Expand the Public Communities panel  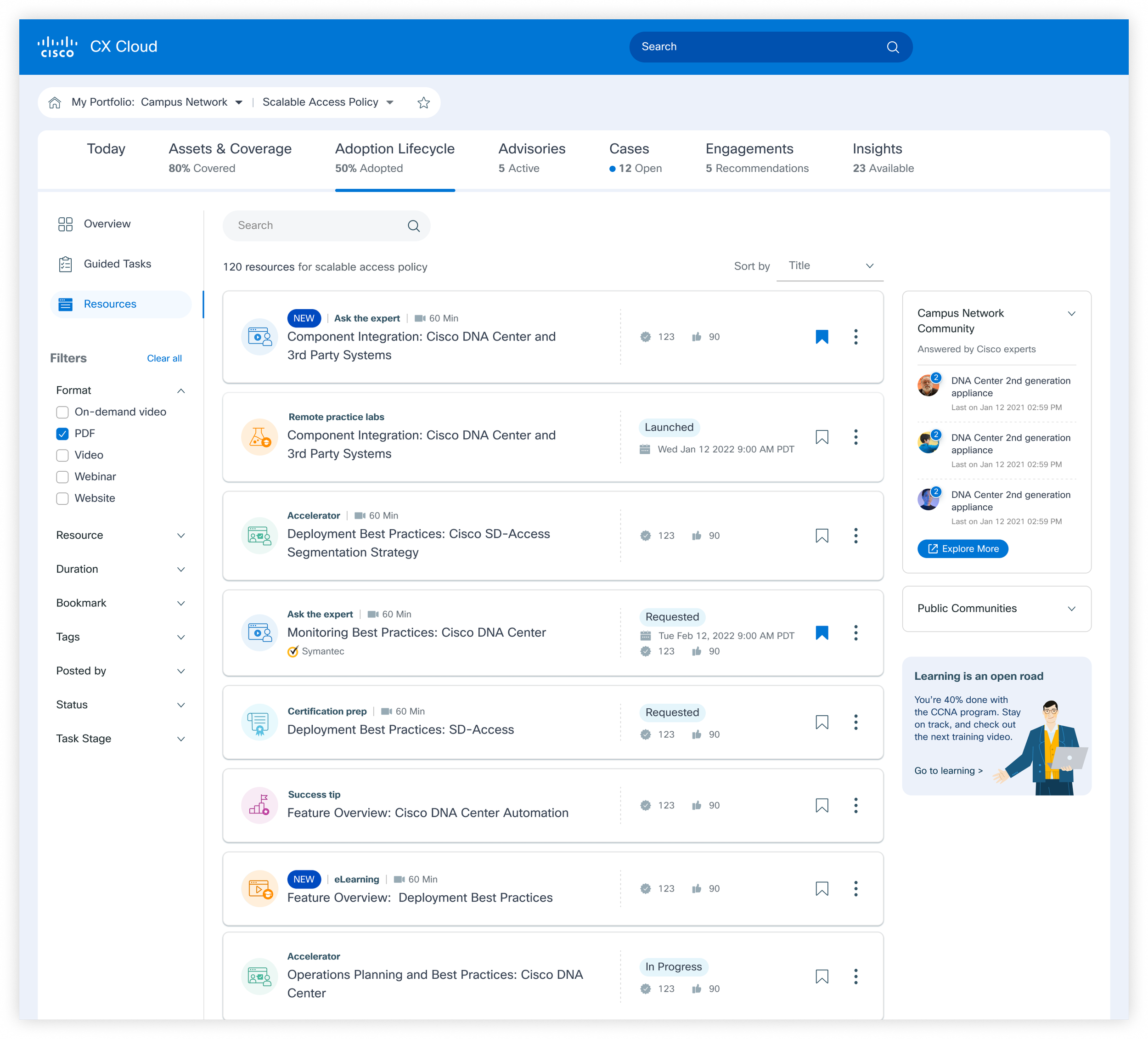coord(1071,609)
